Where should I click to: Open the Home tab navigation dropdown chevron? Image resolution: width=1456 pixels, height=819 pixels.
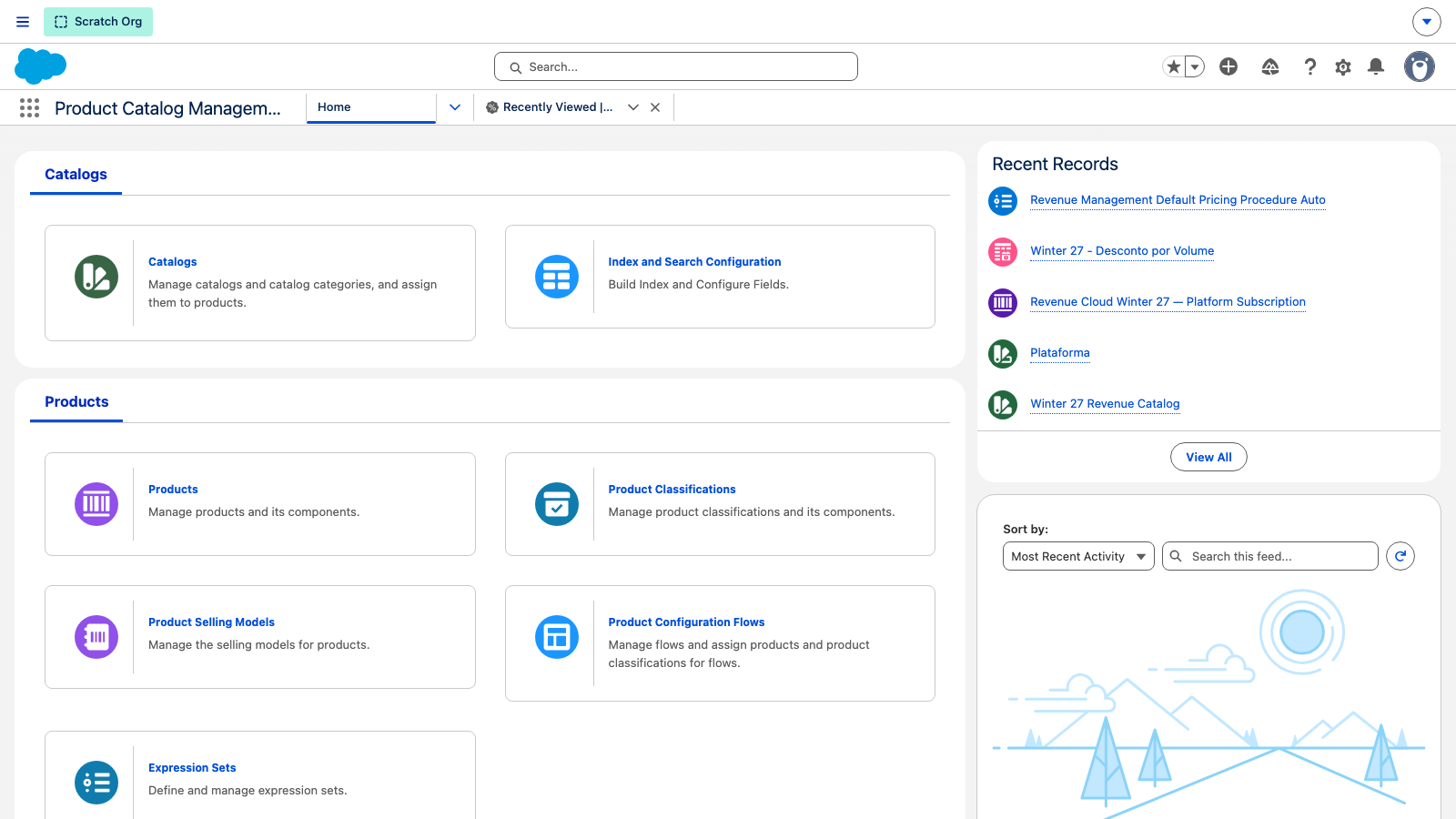point(455,107)
